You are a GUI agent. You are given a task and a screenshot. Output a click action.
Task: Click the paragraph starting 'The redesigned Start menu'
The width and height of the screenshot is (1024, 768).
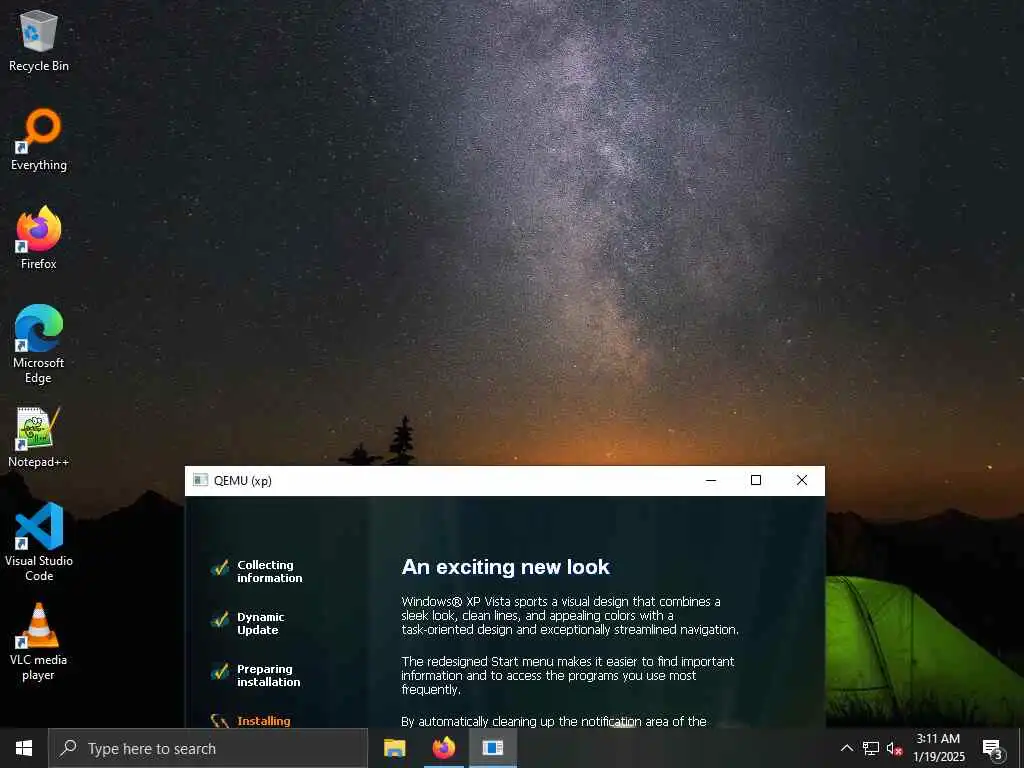coord(568,675)
